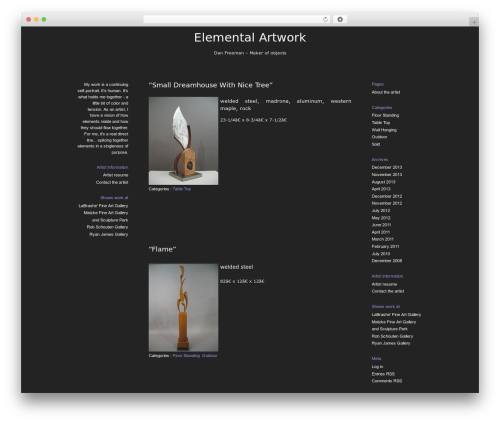Click the Dan Freeman – Maker of objects tagline

pos(250,53)
